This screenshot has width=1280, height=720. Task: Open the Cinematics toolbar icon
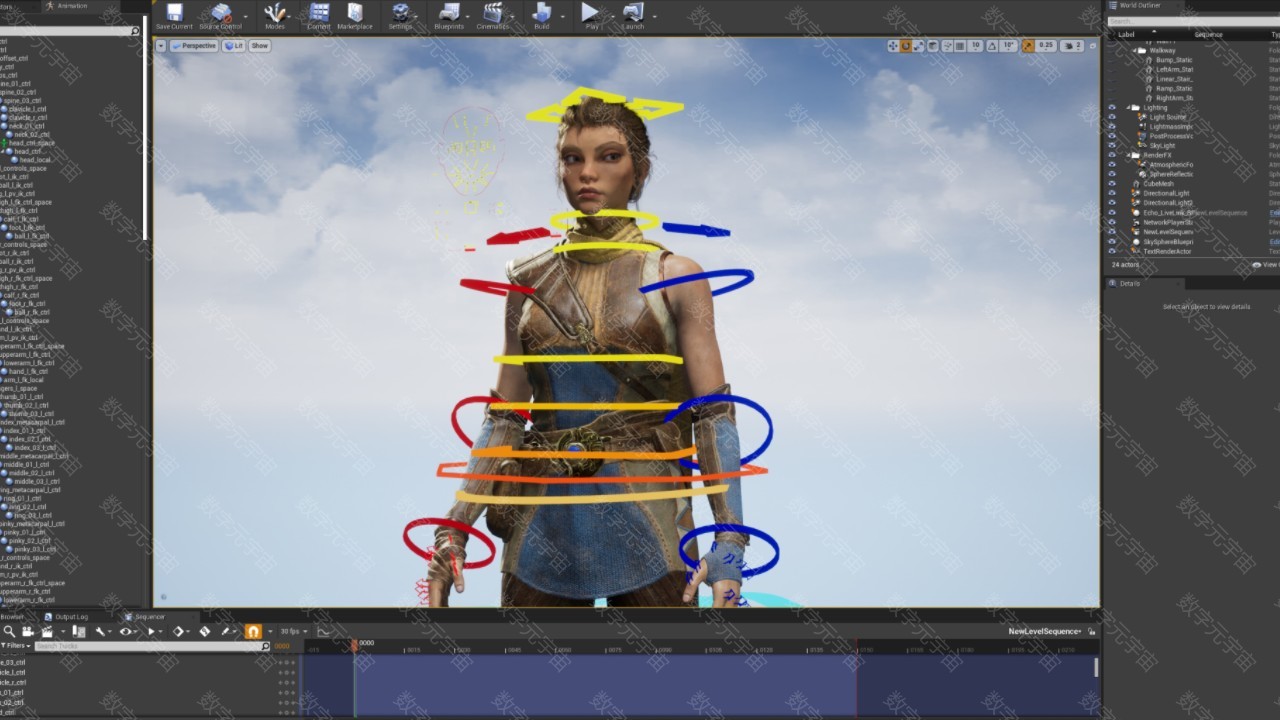click(493, 16)
